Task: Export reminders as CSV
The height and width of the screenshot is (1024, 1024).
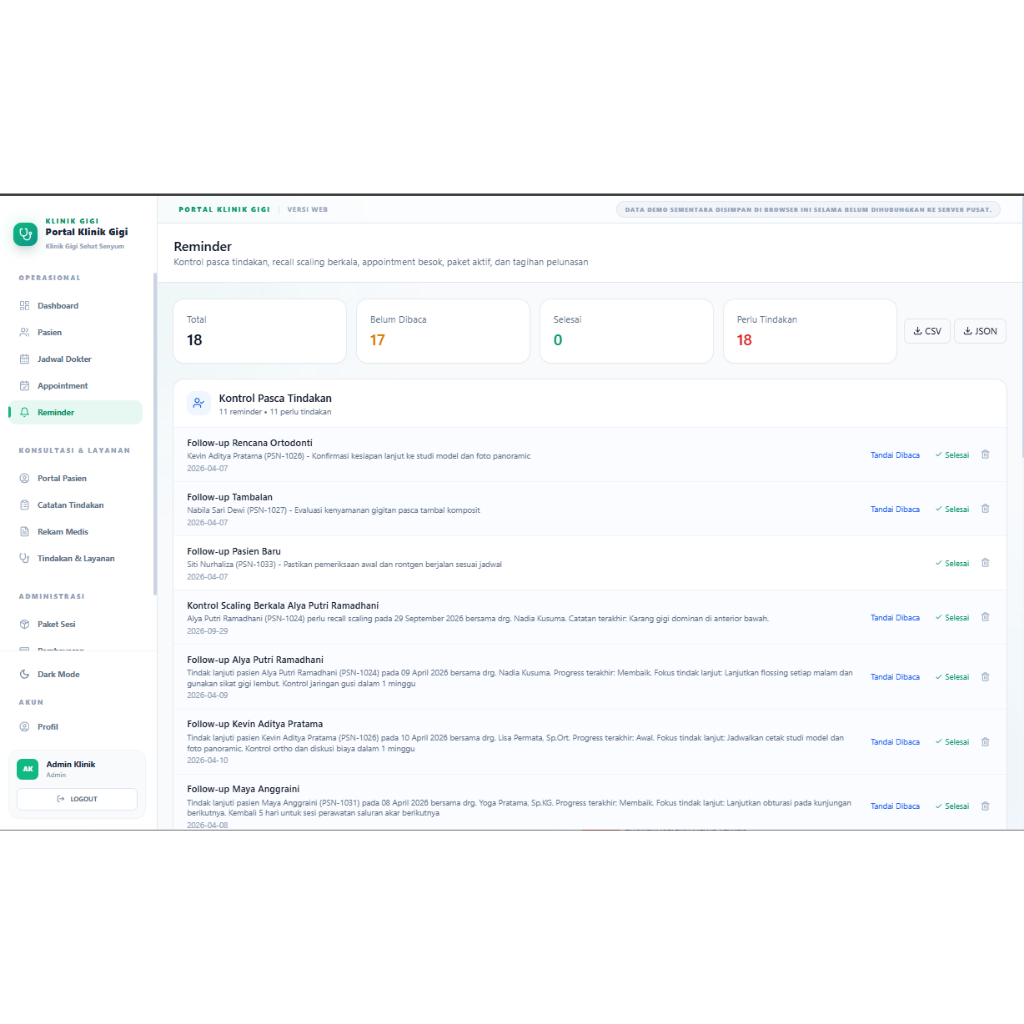Action: coord(927,331)
